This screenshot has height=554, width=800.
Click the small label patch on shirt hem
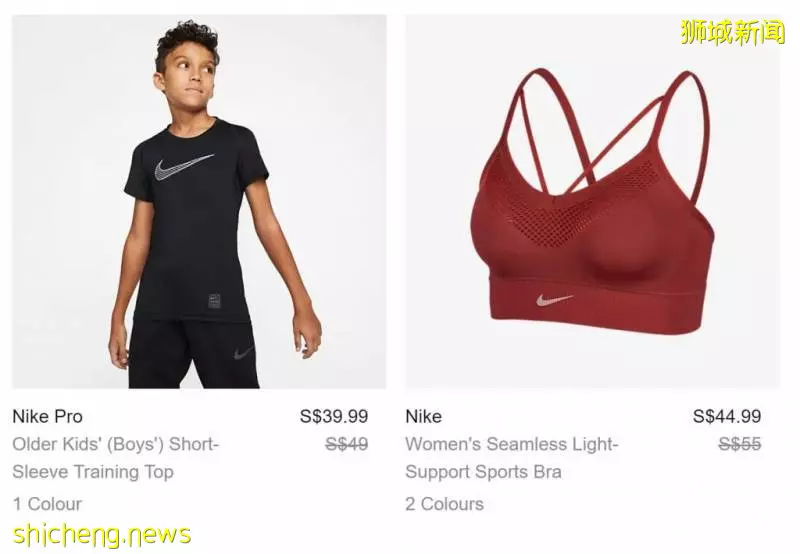214,301
